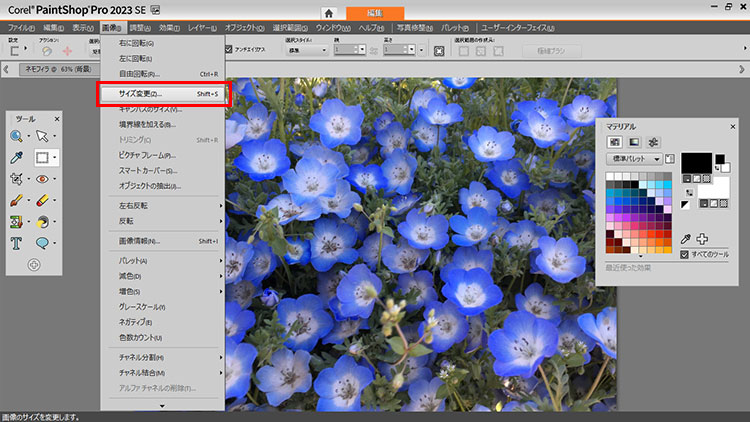The height and width of the screenshot is (422, 750).
Task: Select the Zoom magnifier tool
Action: click(17, 136)
